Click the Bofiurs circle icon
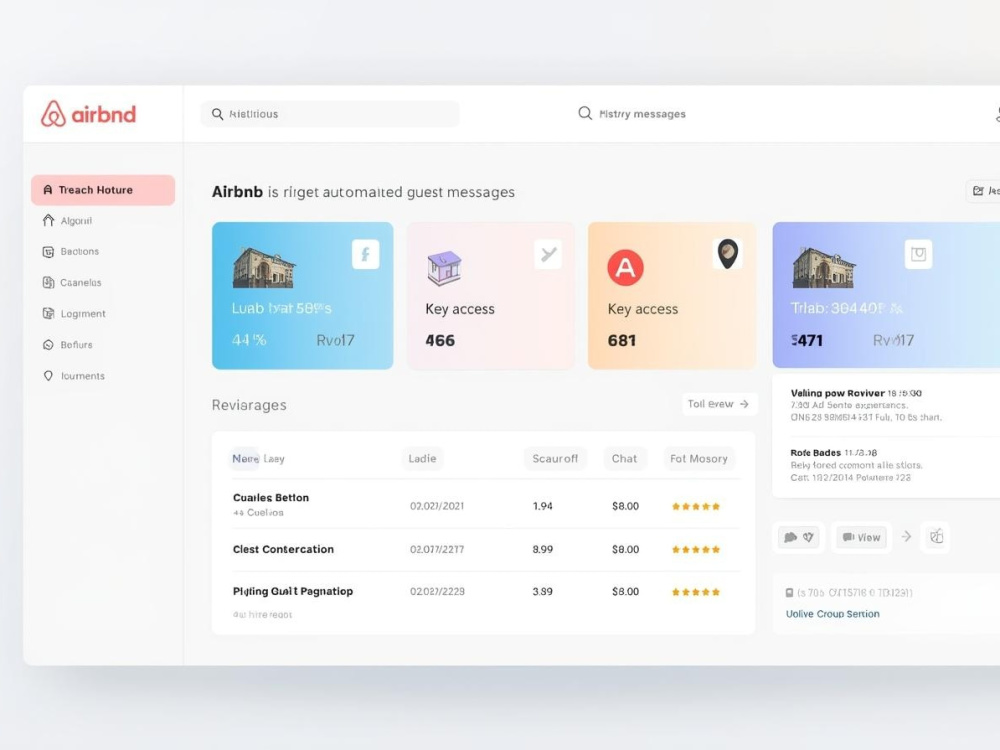The width and height of the screenshot is (1000, 750). 48,344
